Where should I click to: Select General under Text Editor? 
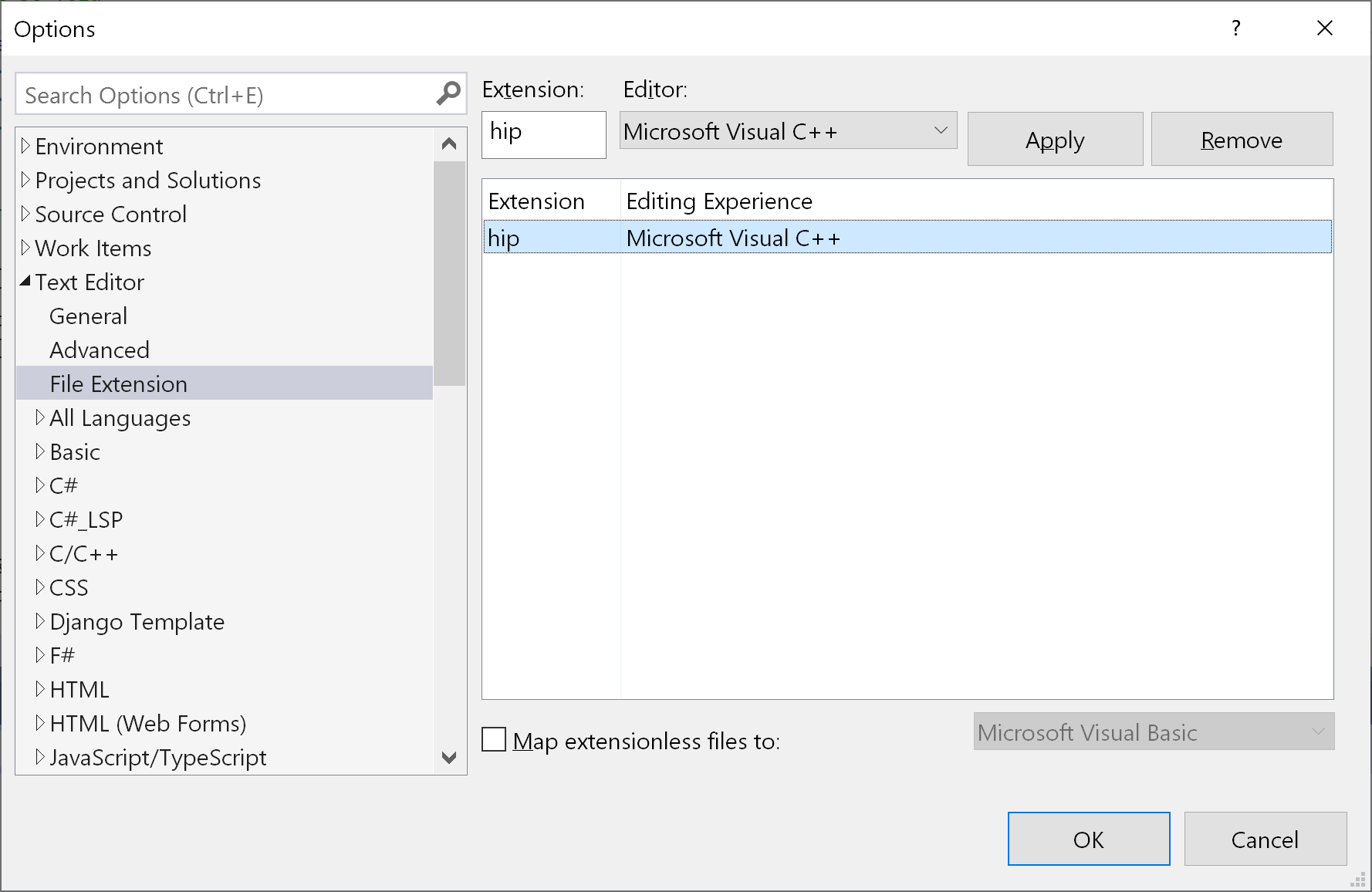click(x=88, y=316)
